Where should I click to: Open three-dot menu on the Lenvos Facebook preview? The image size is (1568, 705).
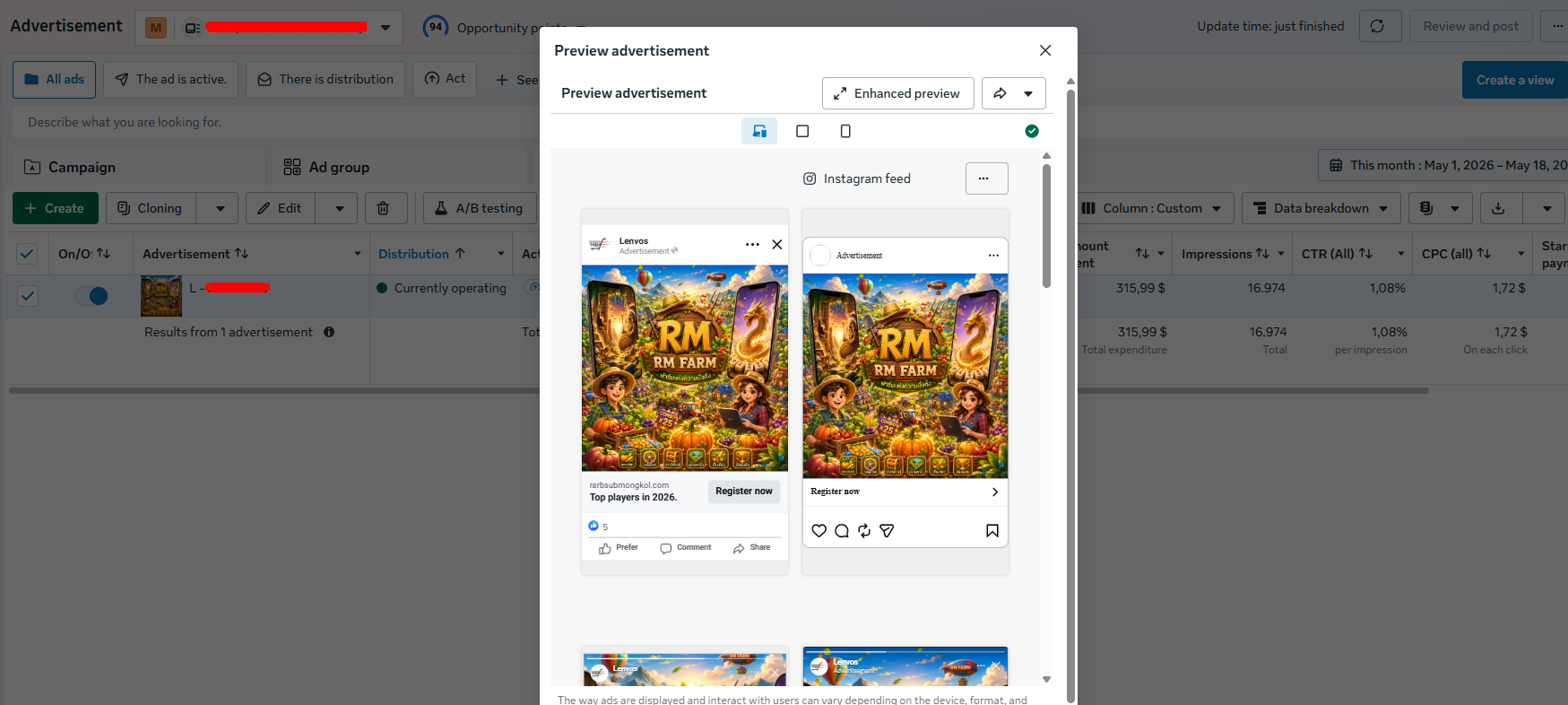[x=752, y=244]
